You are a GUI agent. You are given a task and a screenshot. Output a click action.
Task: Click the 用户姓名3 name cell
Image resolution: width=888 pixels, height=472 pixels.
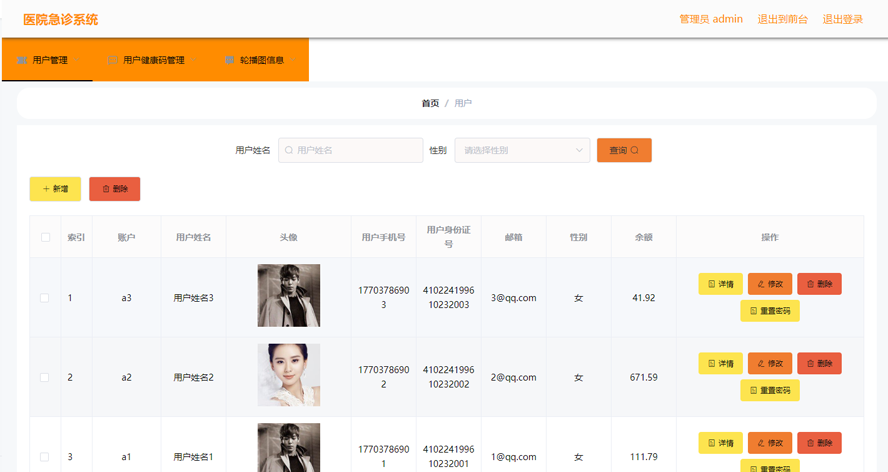[193, 297]
